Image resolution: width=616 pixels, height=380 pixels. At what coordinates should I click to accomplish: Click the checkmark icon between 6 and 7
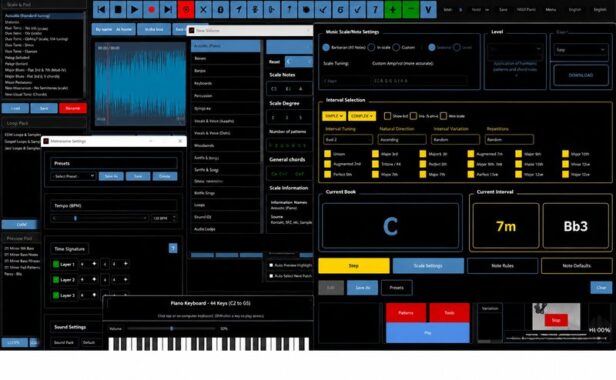[358, 9]
